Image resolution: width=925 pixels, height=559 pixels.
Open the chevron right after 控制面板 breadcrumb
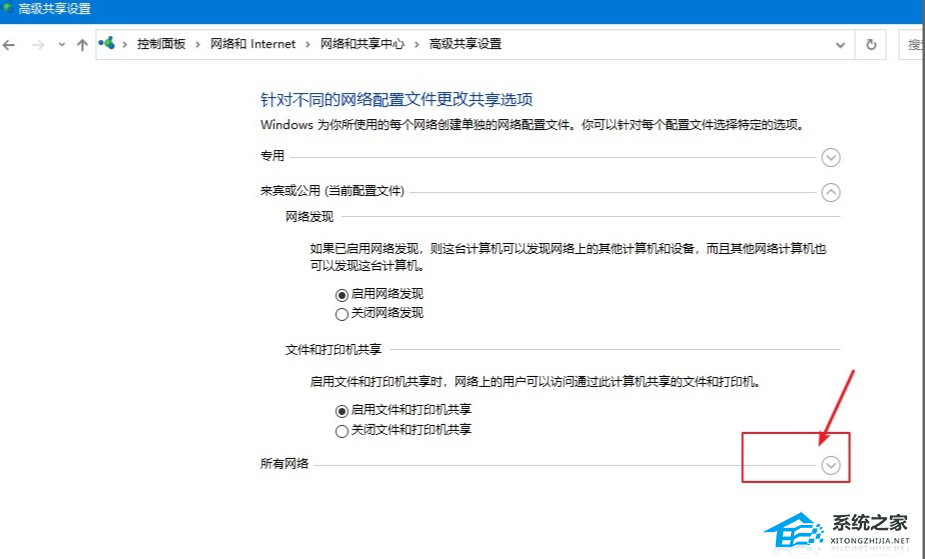(x=198, y=44)
